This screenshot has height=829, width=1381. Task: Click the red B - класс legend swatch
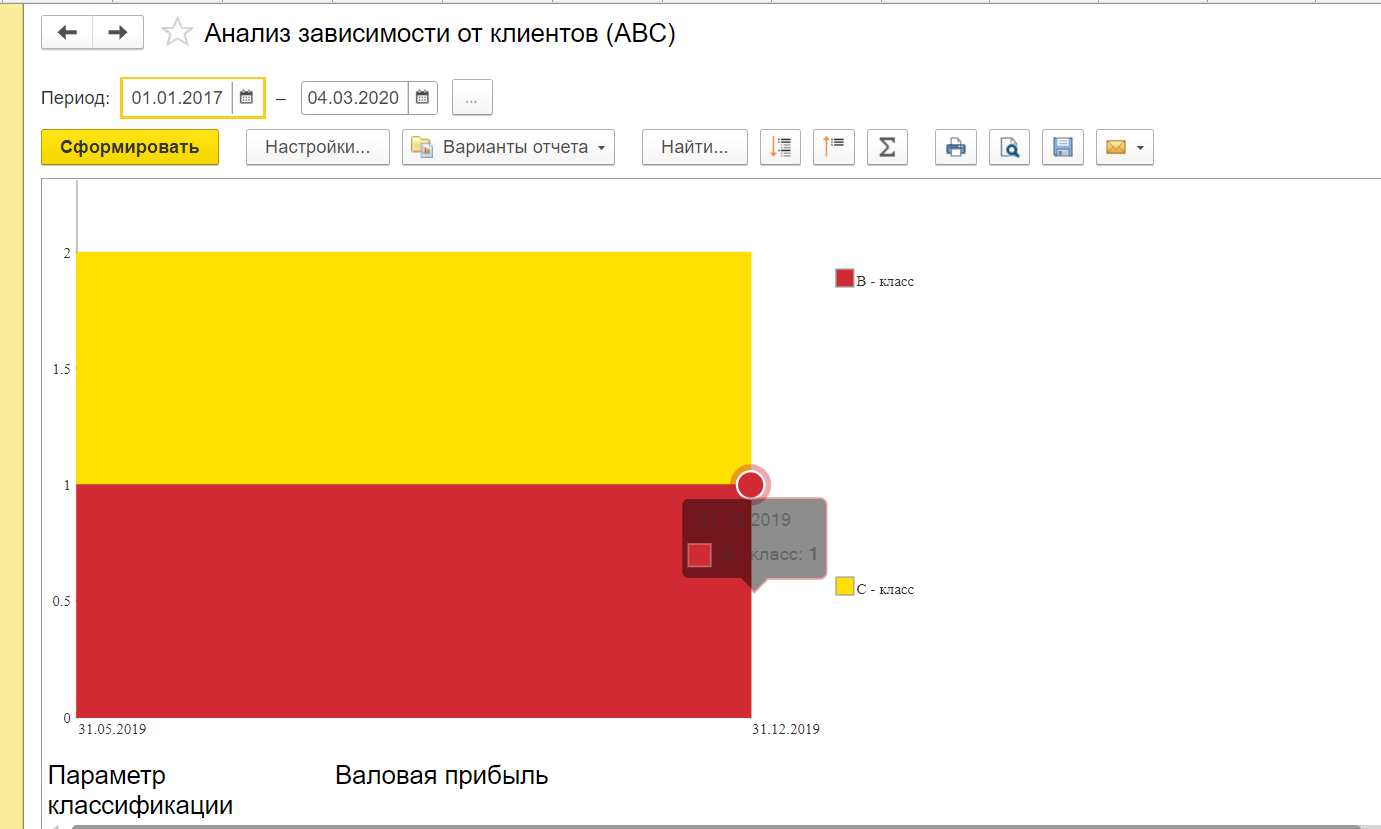(844, 279)
